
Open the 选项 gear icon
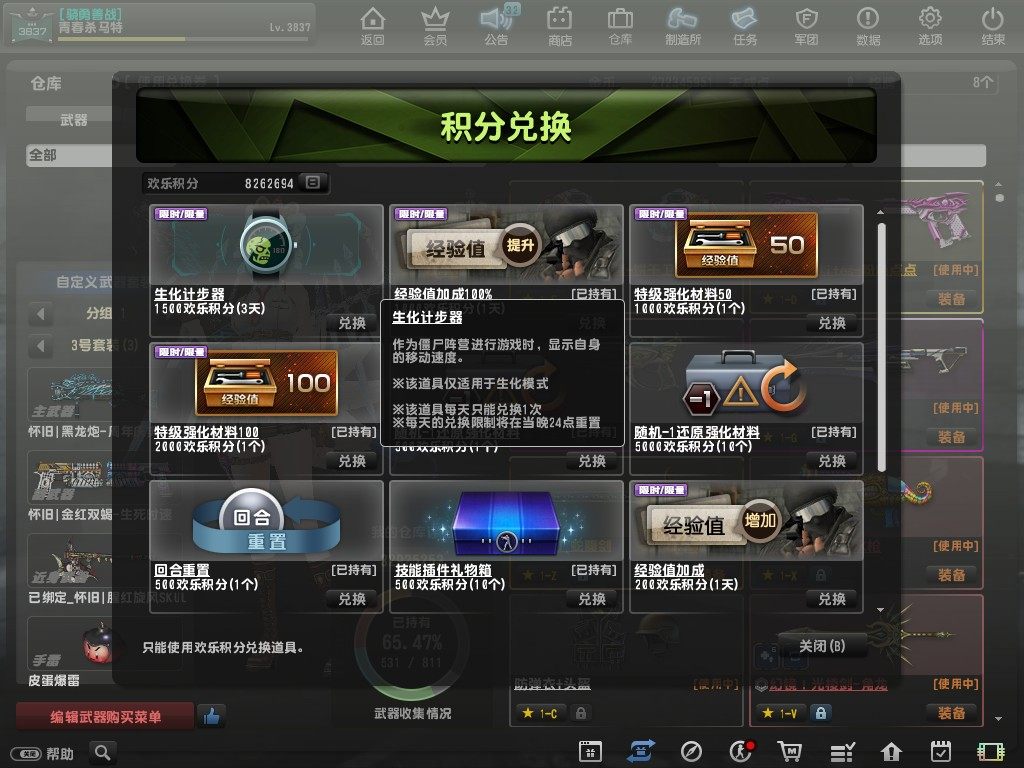pyautogui.click(x=930, y=26)
